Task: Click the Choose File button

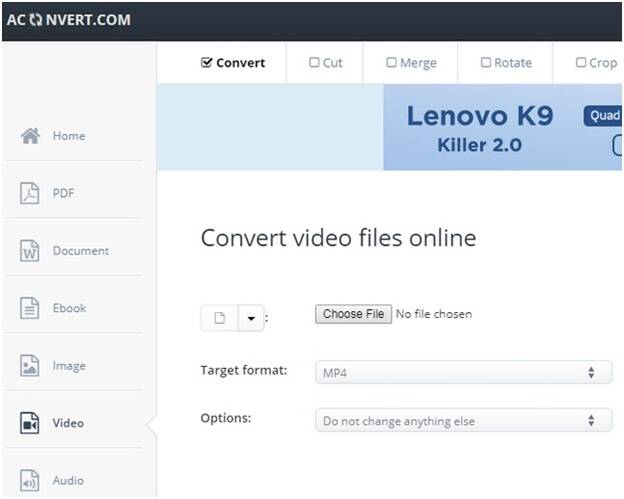Action: (x=353, y=314)
